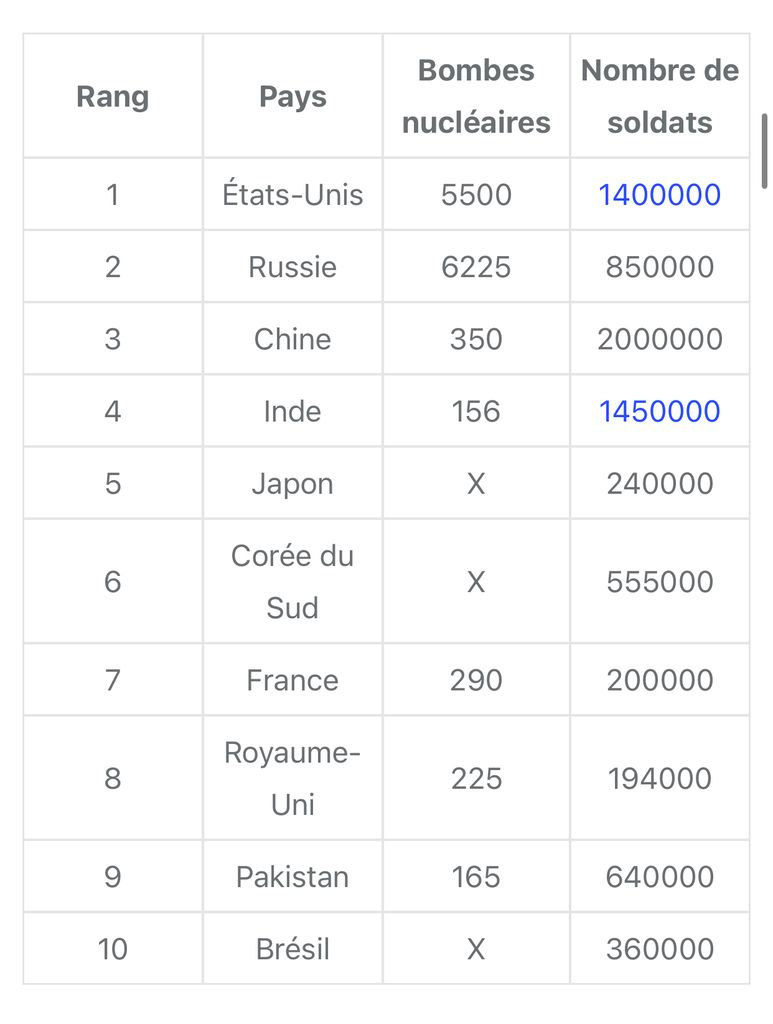Click the Nombre de soldats header
The width and height of the screenshot is (773, 1024).
click(659, 97)
